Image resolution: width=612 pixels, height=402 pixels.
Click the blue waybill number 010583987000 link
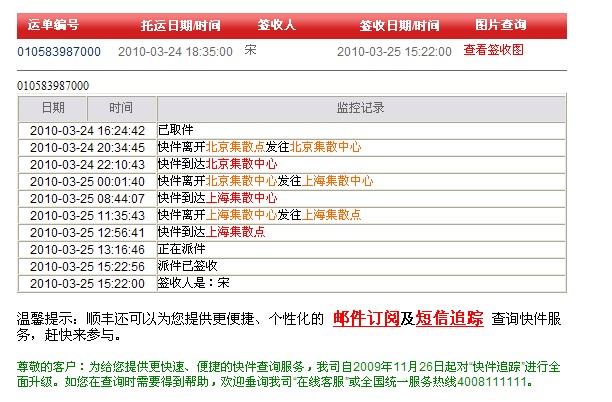[59, 51]
